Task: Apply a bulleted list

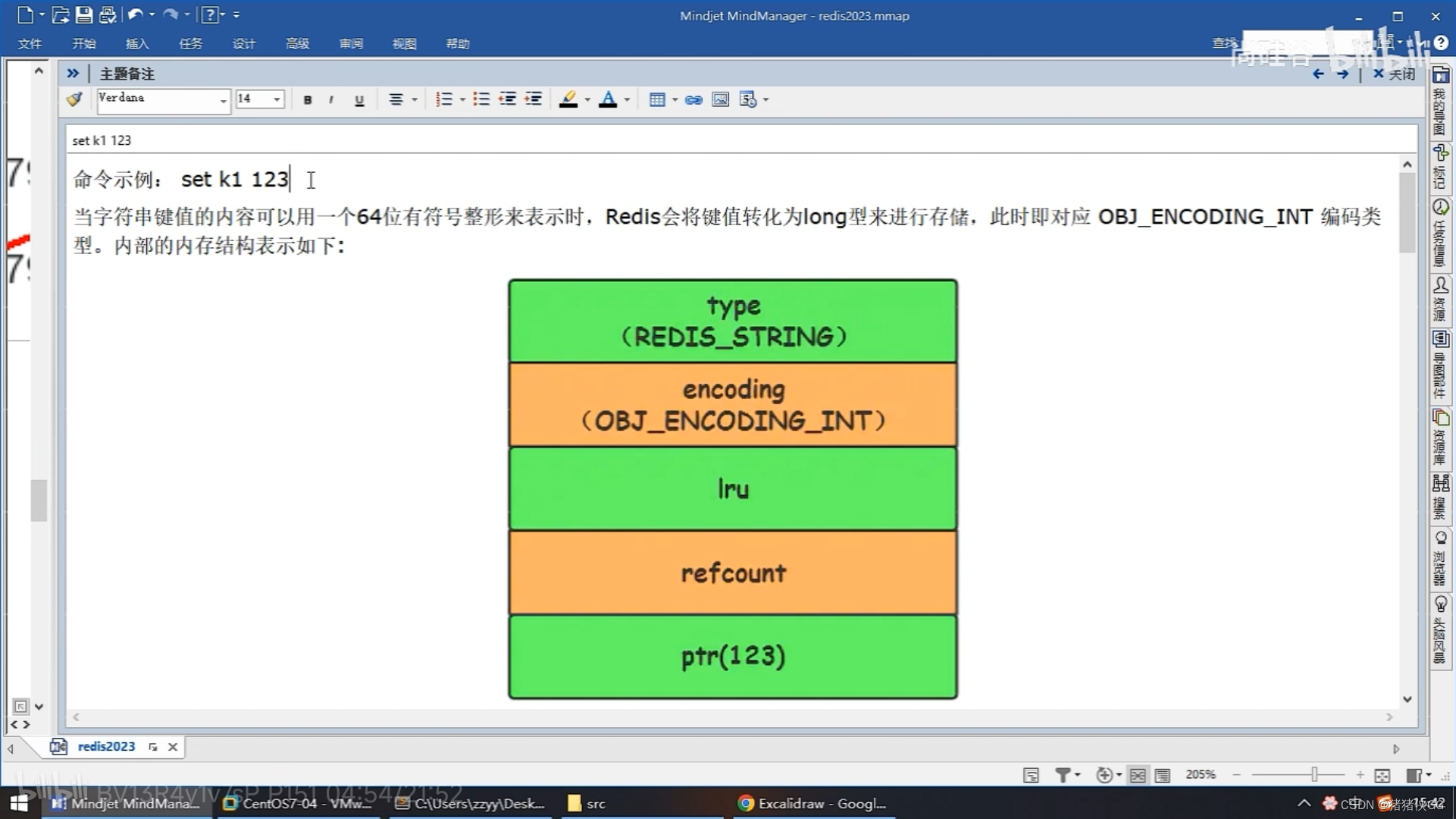Action: tap(481, 99)
